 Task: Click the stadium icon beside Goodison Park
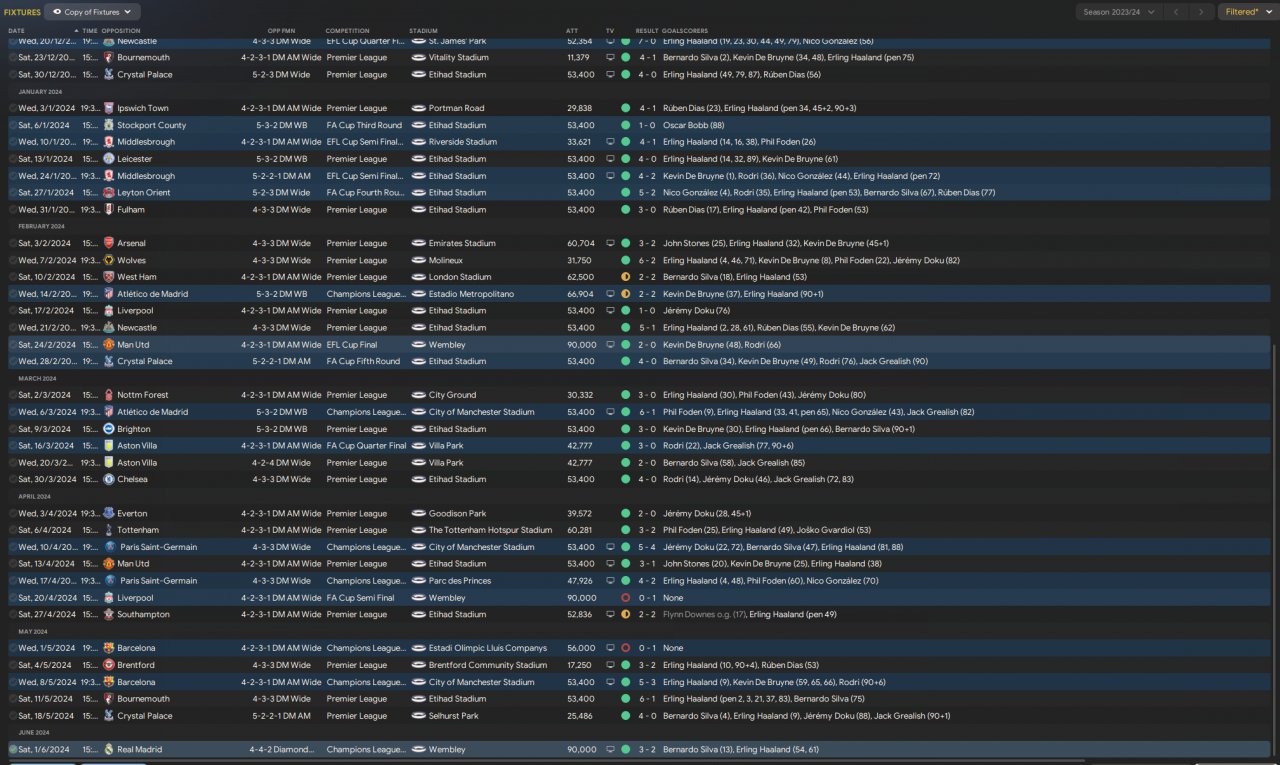(419, 513)
